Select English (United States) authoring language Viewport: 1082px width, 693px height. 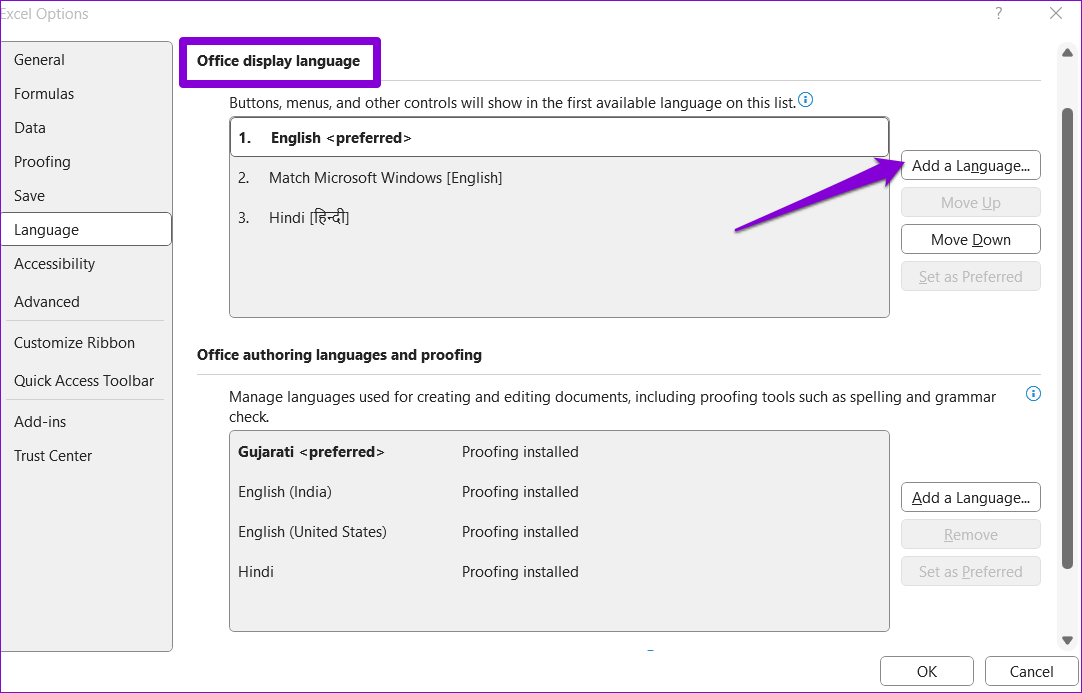(311, 531)
